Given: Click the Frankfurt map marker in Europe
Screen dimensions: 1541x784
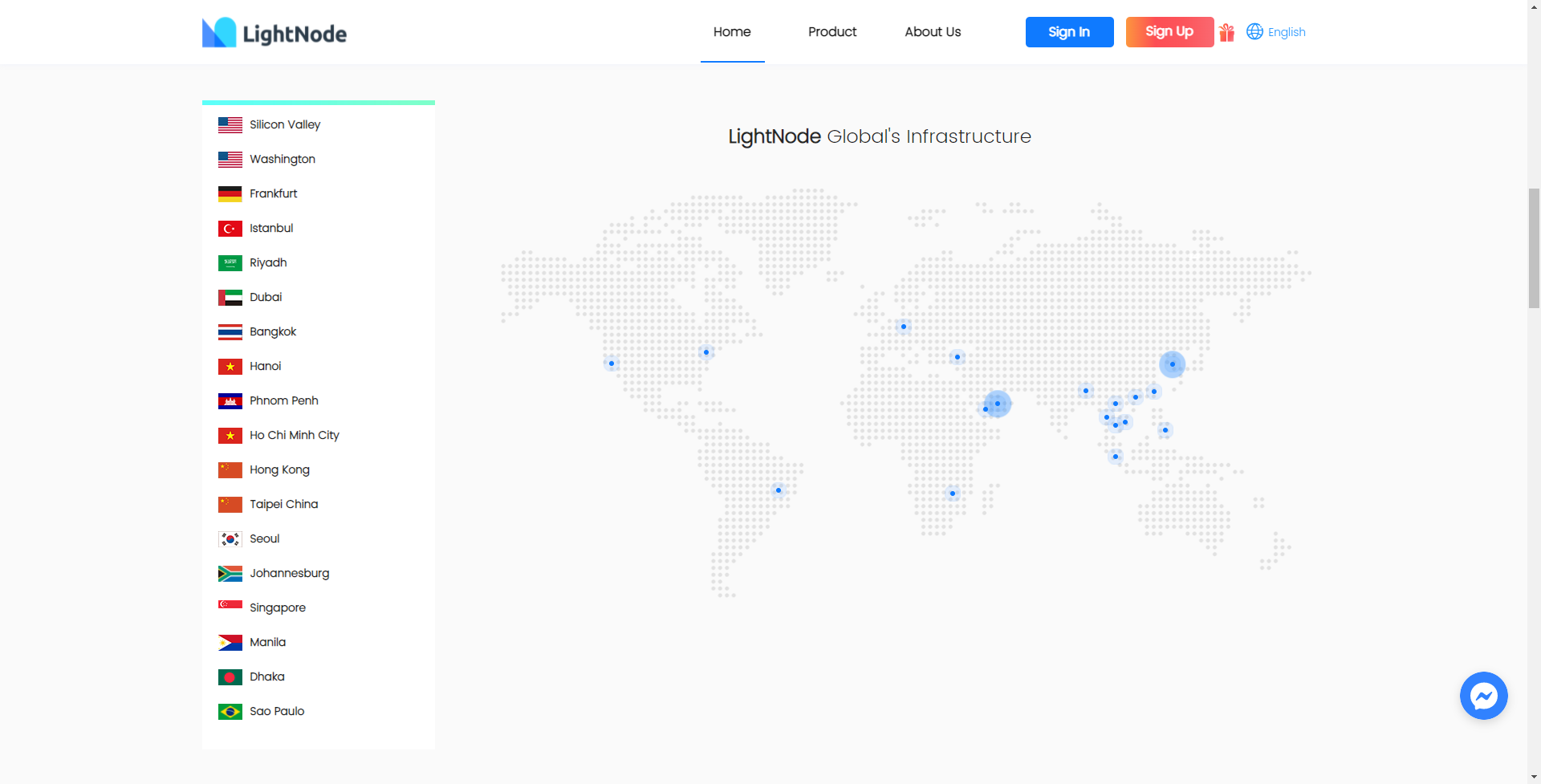Looking at the screenshot, I should pyautogui.click(x=904, y=327).
